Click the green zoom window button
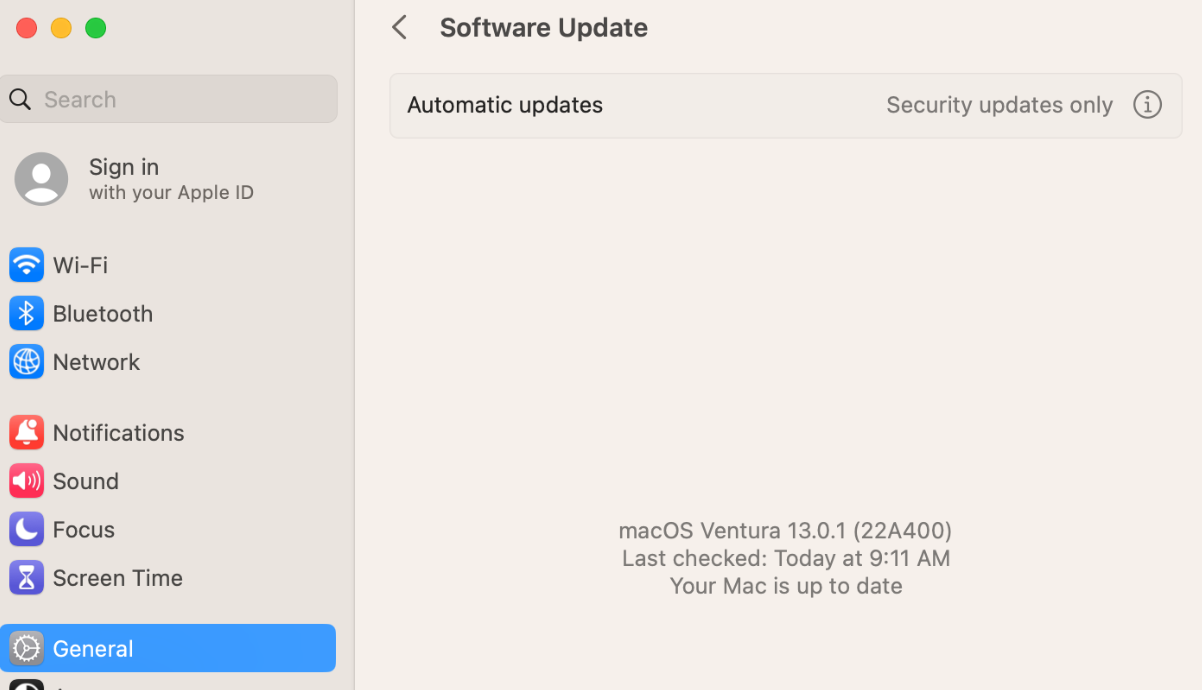 point(95,28)
